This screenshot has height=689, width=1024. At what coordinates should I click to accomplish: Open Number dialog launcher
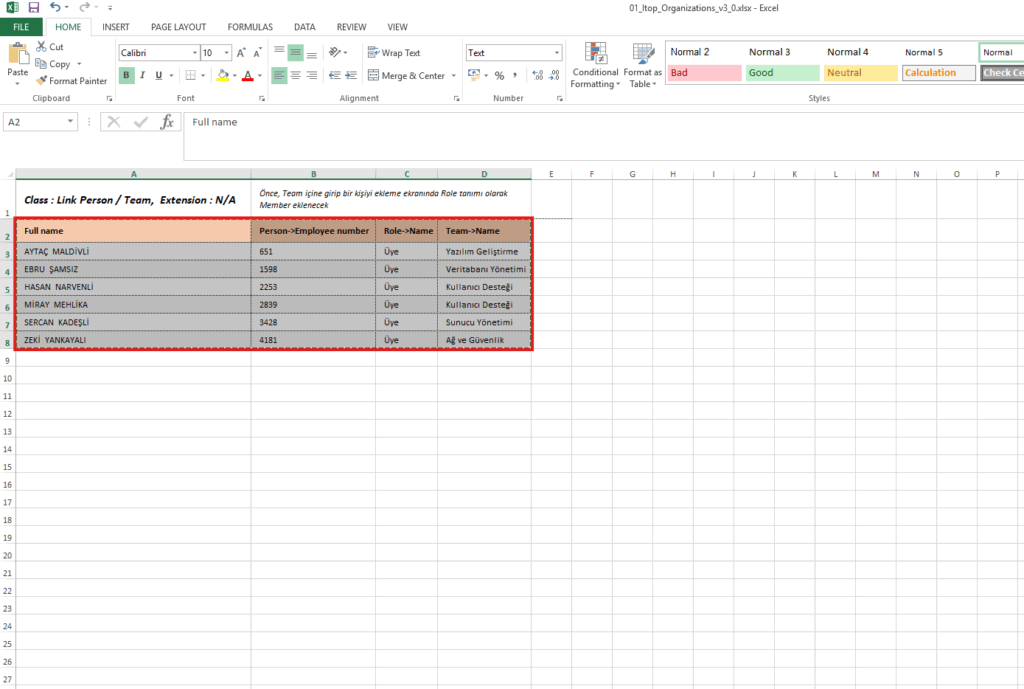pos(560,99)
